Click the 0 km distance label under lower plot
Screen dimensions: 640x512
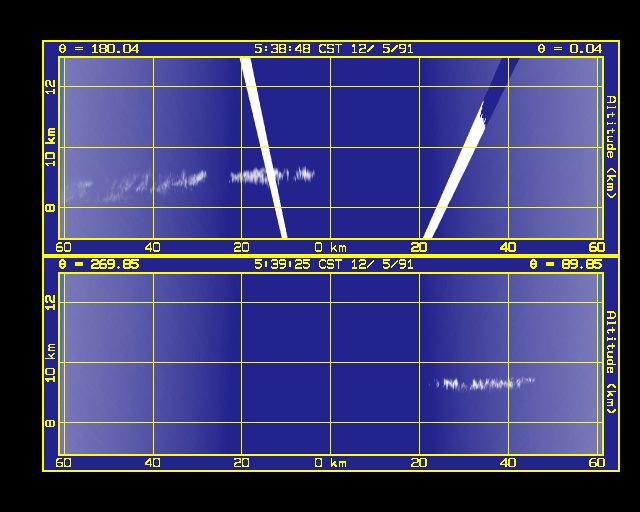(331, 463)
